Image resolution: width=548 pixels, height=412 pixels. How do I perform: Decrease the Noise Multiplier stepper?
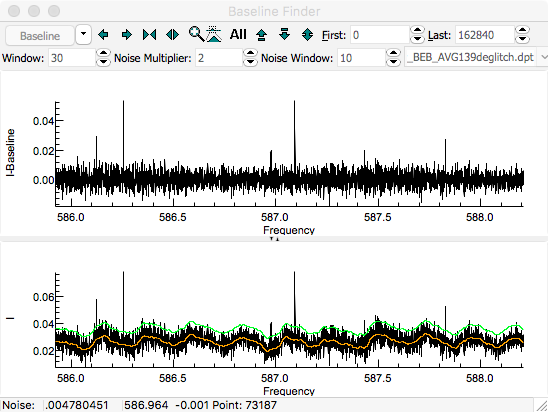click(x=250, y=62)
